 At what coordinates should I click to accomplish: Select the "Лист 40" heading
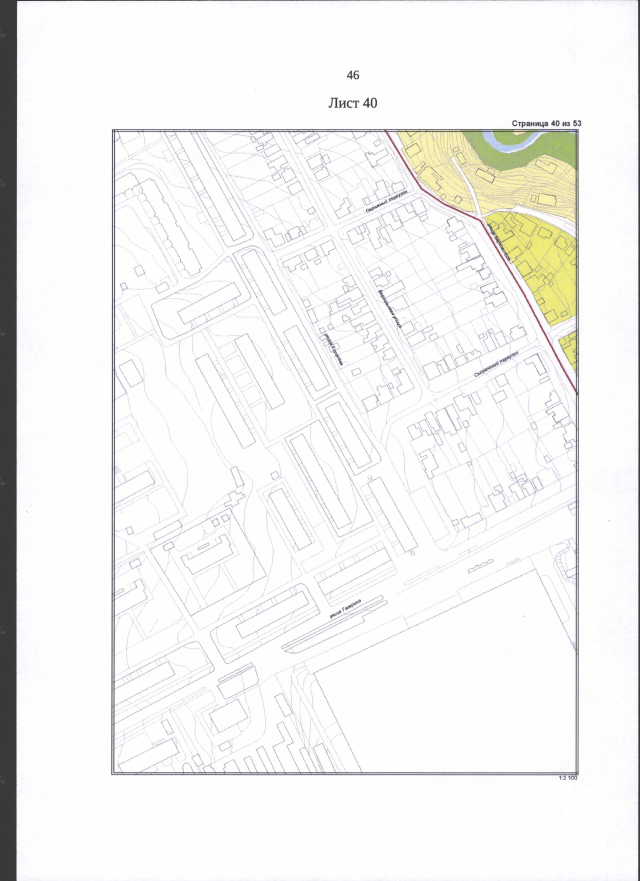coord(352,103)
